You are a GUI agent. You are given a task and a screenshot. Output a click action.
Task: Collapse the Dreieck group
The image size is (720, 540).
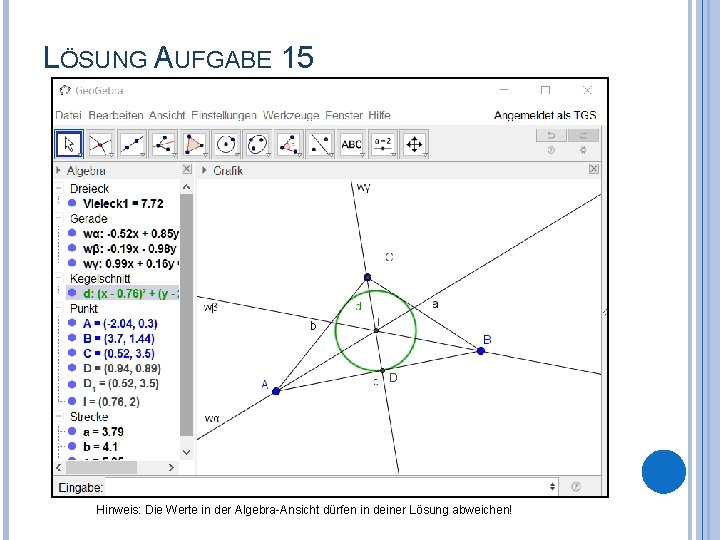tap(59, 188)
